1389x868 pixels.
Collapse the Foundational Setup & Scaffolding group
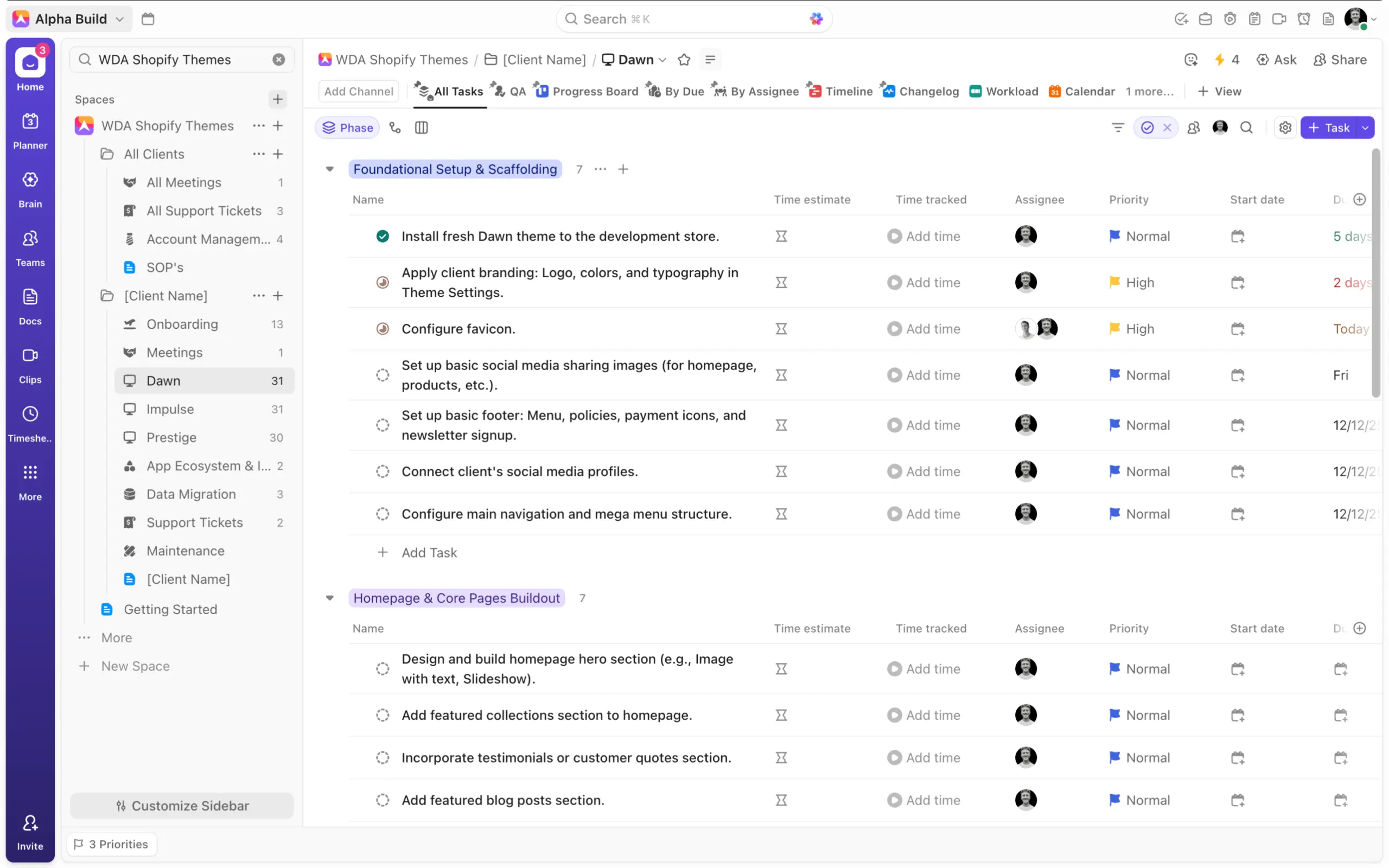click(329, 169)
